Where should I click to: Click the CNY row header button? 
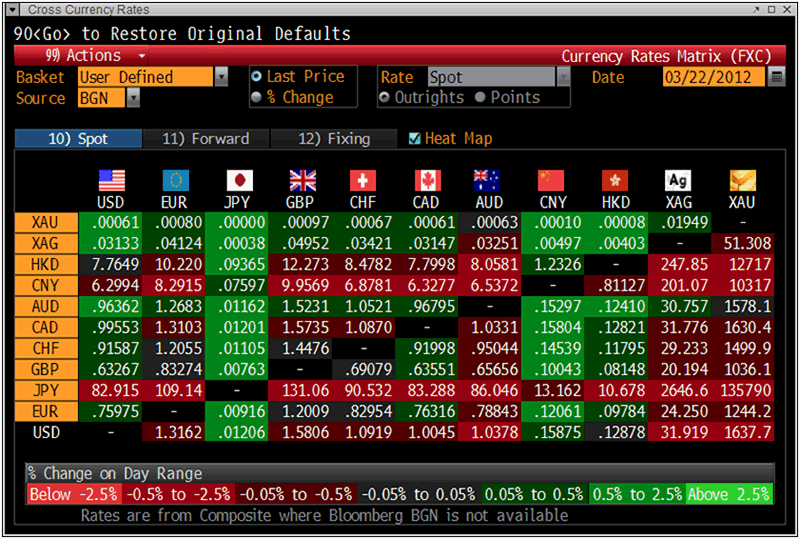(x=46, y=285)
